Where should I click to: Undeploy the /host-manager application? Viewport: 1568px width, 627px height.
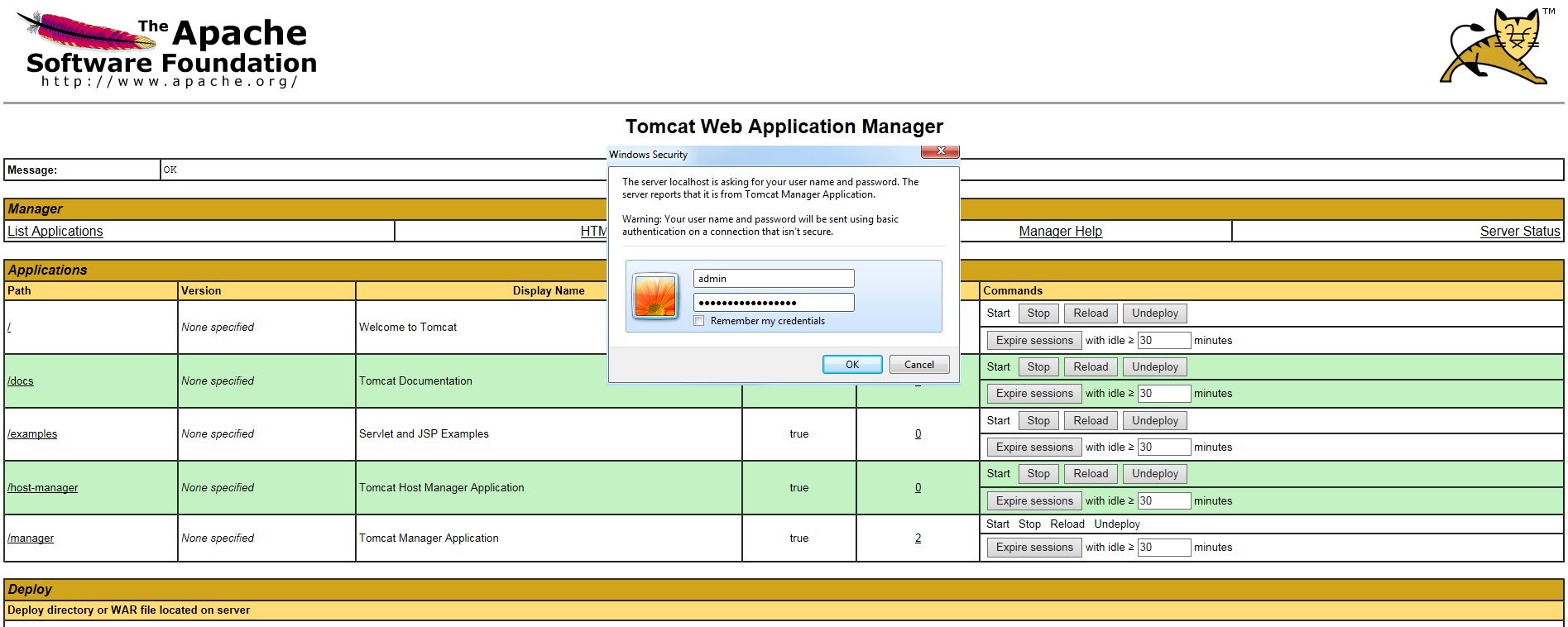(x=1155, y=474)
